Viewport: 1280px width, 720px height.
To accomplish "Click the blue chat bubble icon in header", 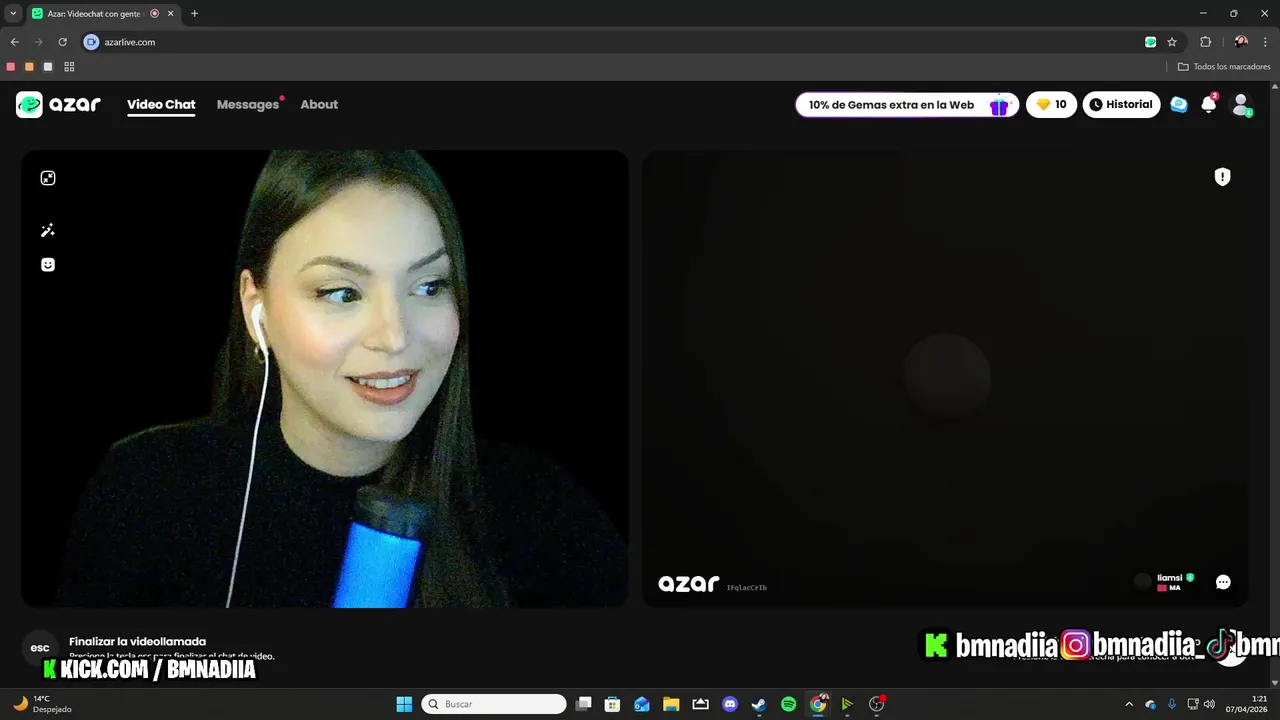I will [x=1179, y=104].
